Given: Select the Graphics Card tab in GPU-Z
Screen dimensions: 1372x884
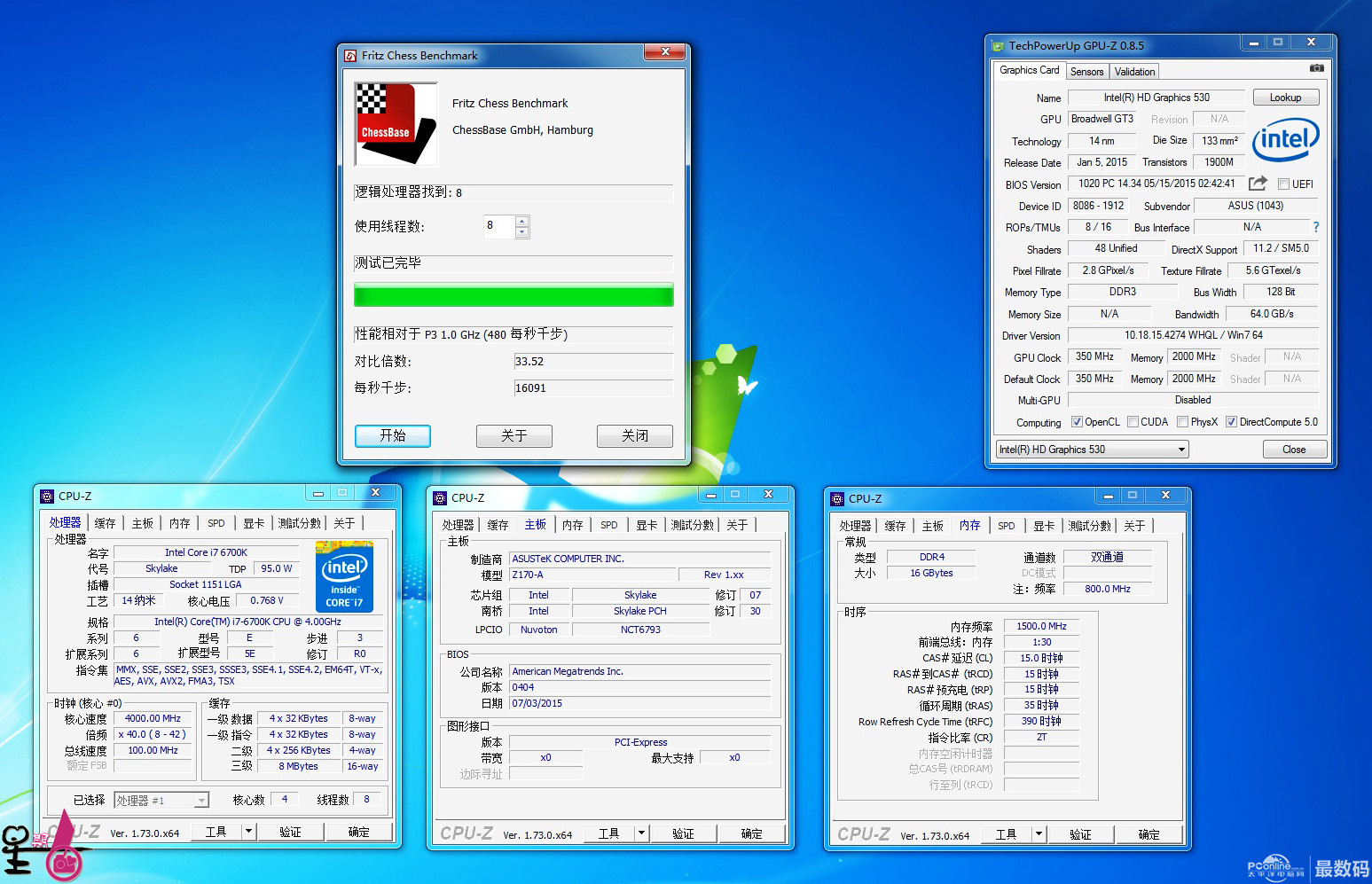Looking at the screenshot, I should pos(1029,70).
